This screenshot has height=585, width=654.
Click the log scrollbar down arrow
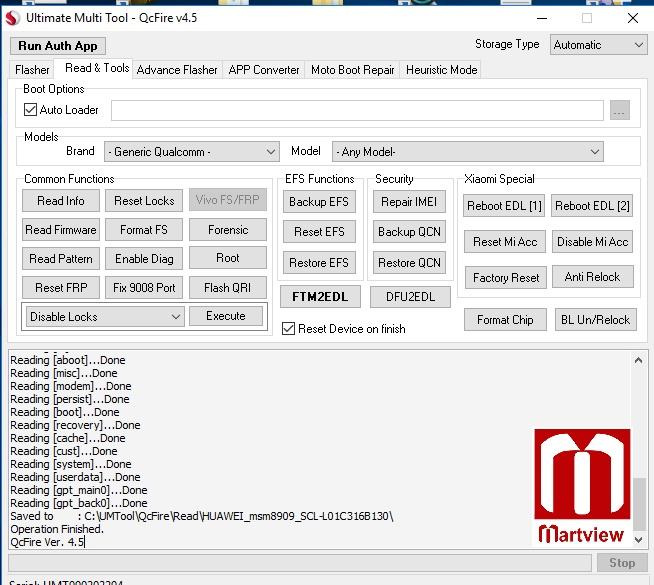tap(638, 540)
